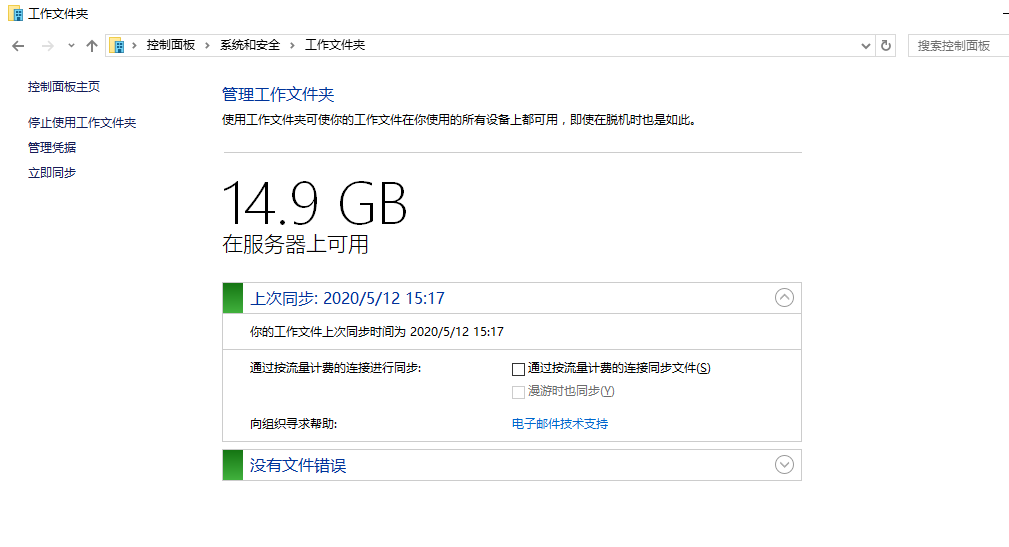
Task: Enable 通过按流量计费的连接同步文件 checkbox
Action: 518,369
